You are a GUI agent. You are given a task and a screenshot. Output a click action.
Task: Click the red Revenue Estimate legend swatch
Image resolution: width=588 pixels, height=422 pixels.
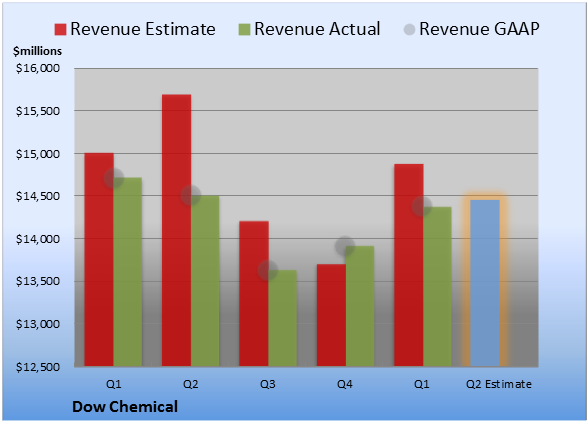click(60, 29)
